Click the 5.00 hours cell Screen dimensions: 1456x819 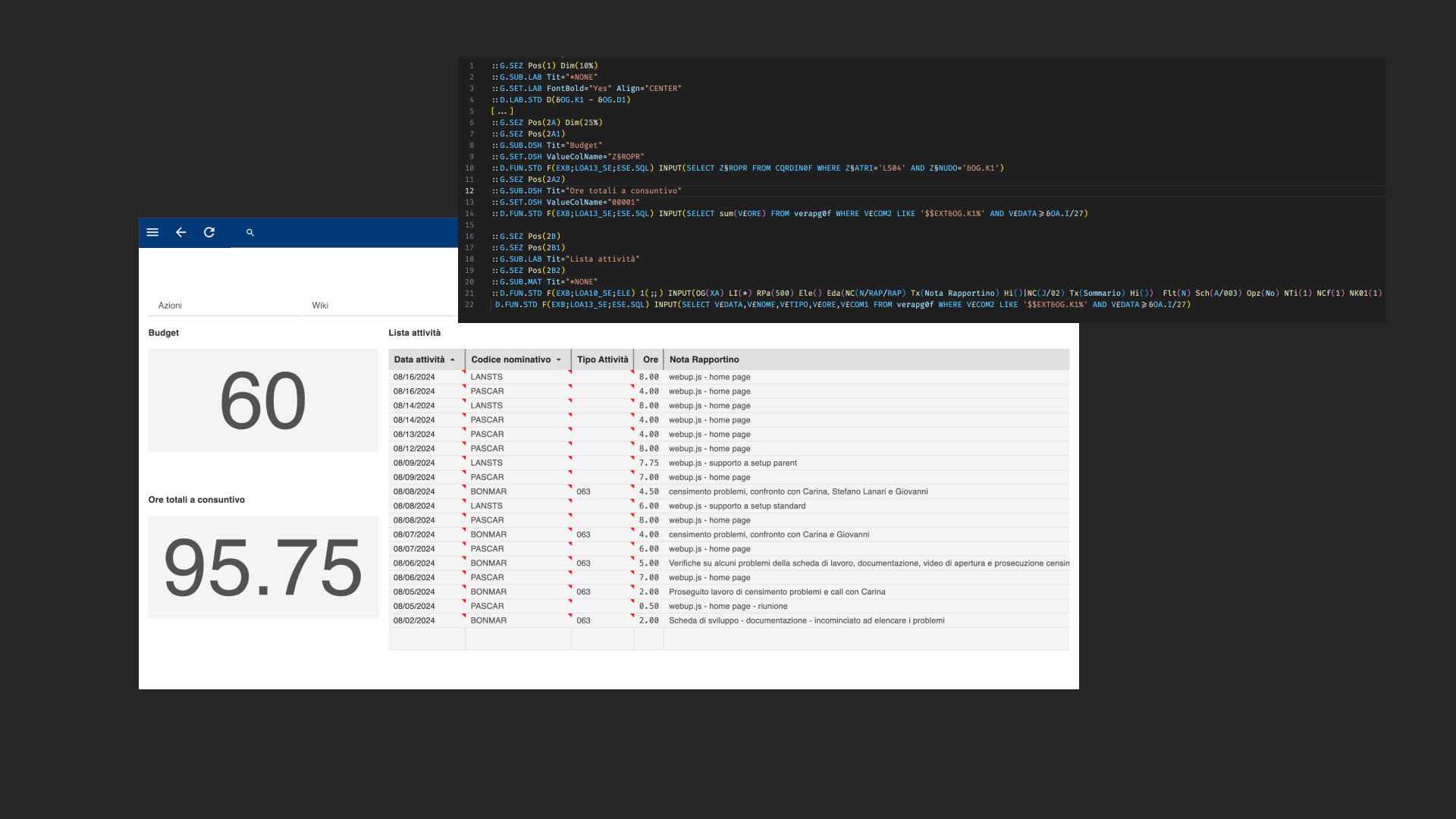(x=649, y=563)
